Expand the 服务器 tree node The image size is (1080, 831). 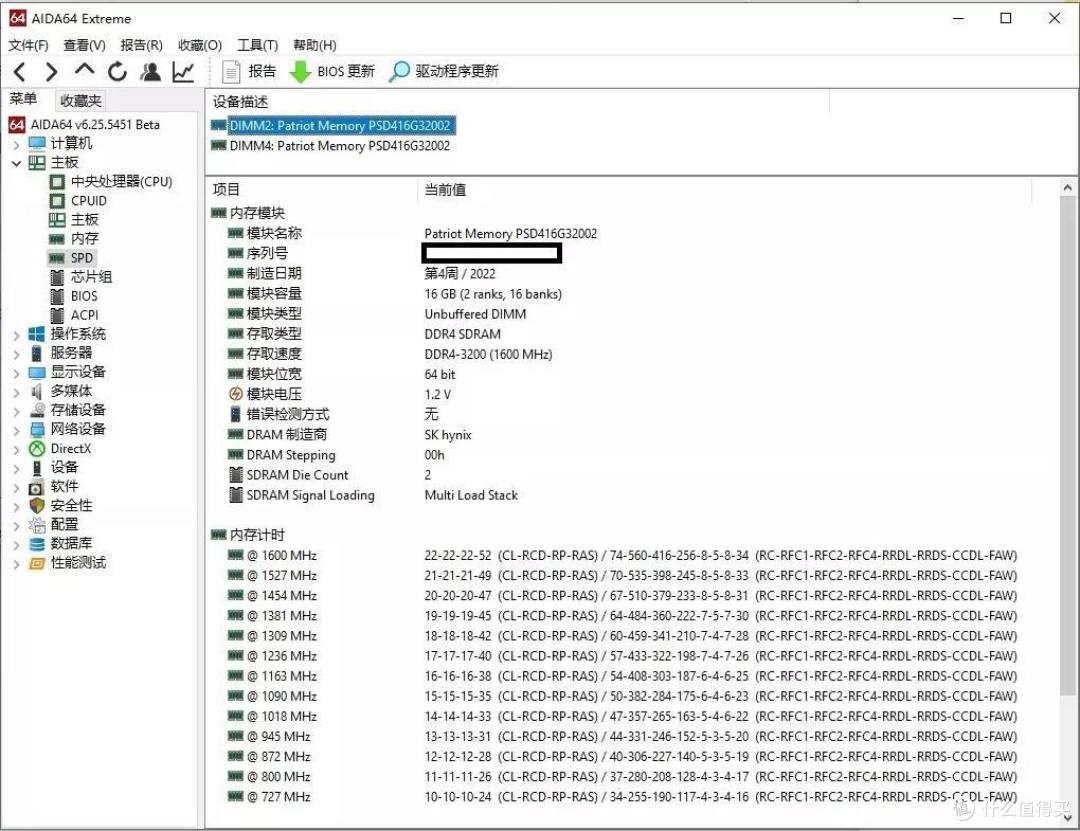[16, 354]
